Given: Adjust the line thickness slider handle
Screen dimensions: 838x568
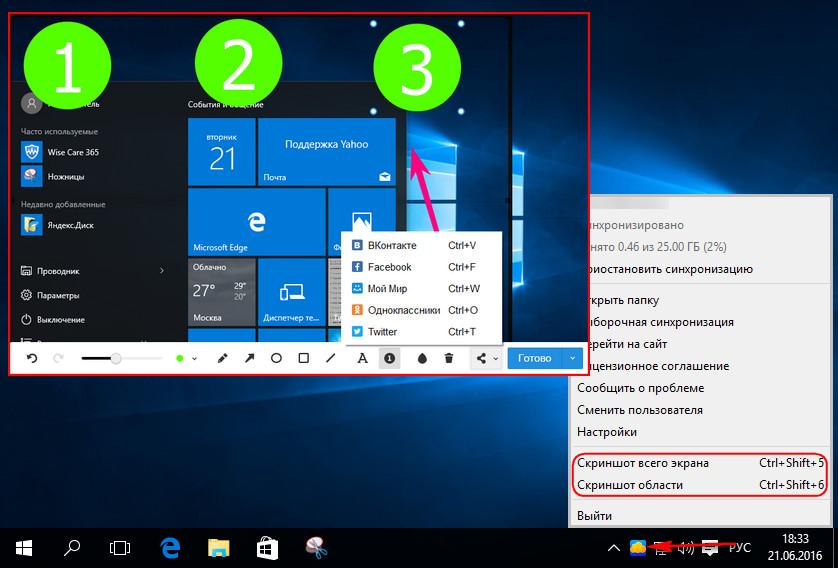Looking at the screenshot, I should (x=116, y=359).
